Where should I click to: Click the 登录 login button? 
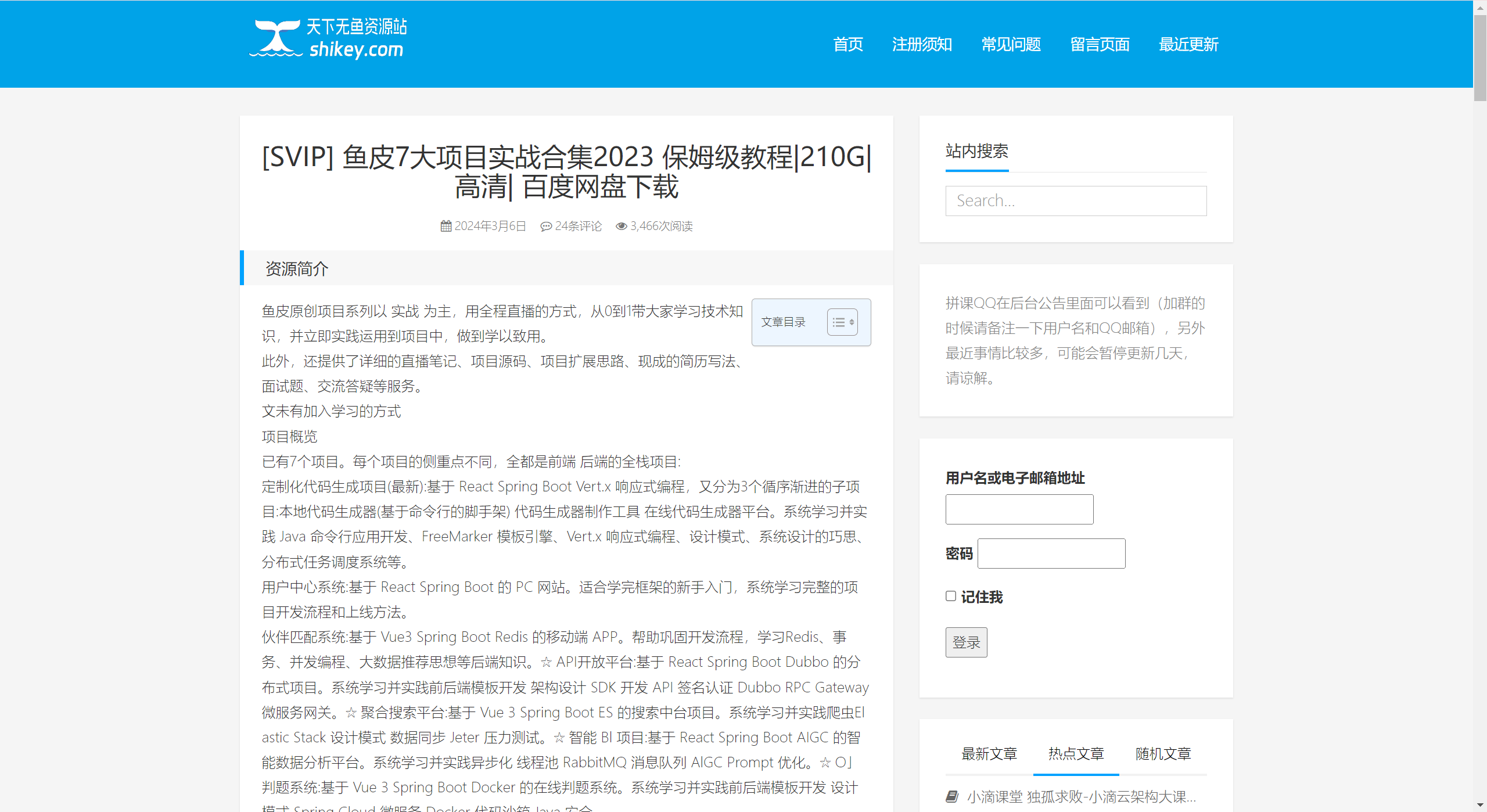click(x=966, y=642)
